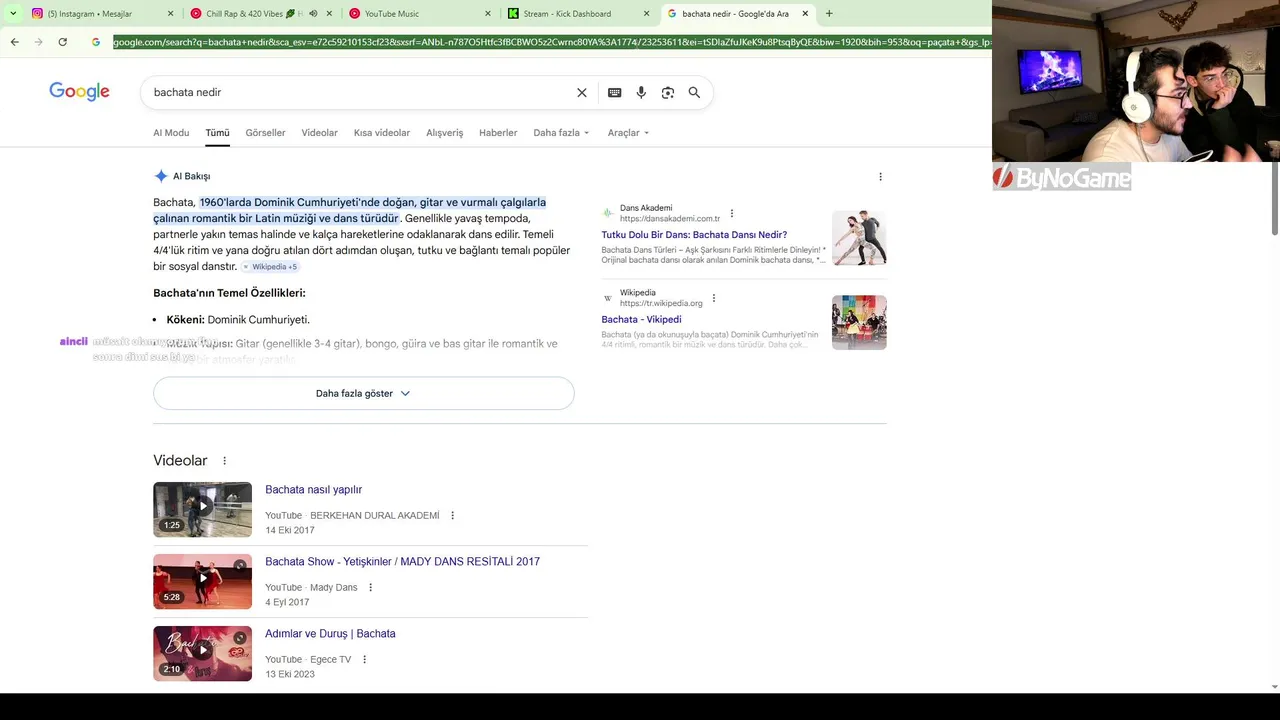
Task: Open Wikipedia result options menu
Action: coord(713,298)
